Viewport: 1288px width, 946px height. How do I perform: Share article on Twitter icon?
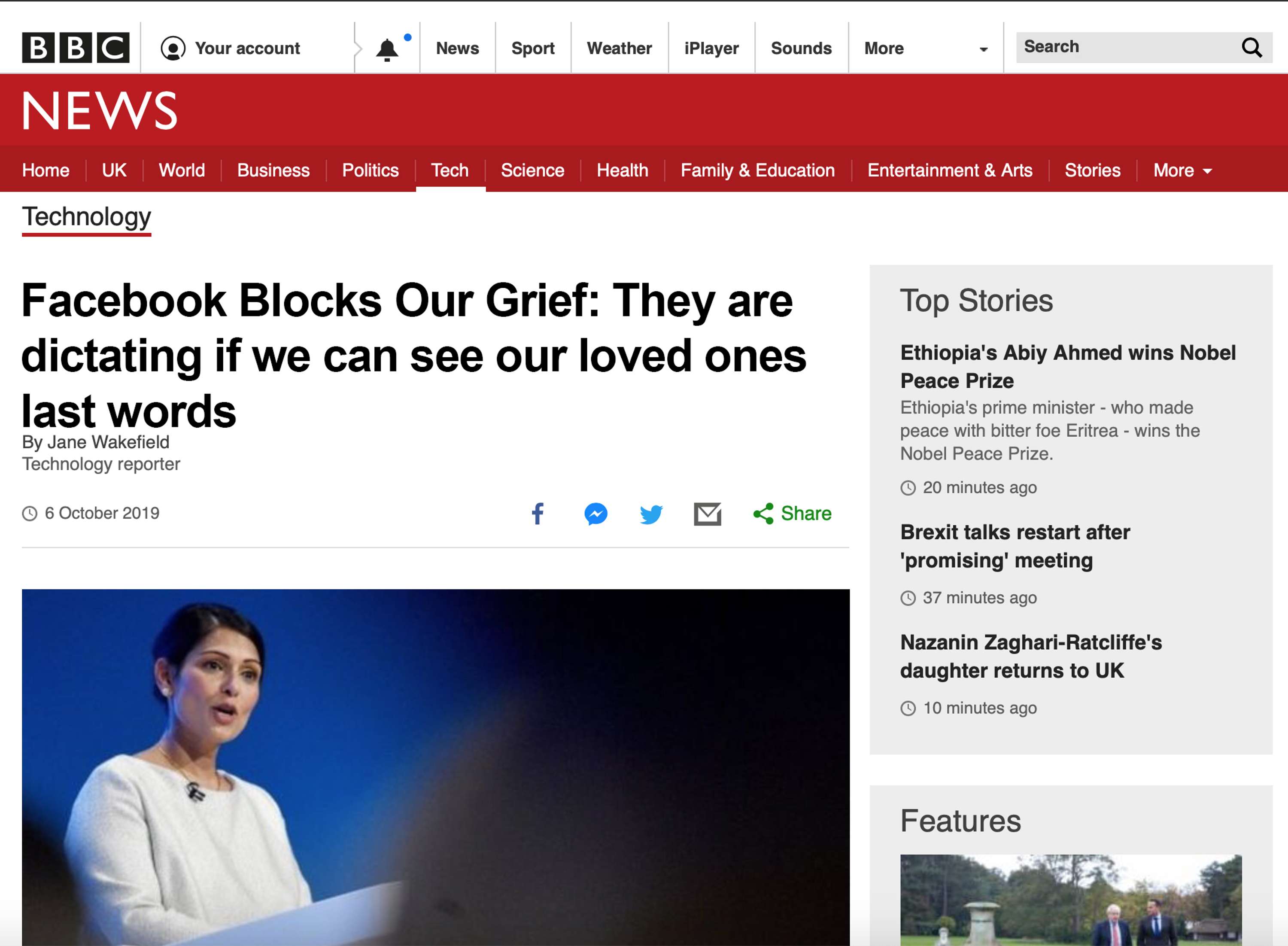pos(651,514)
